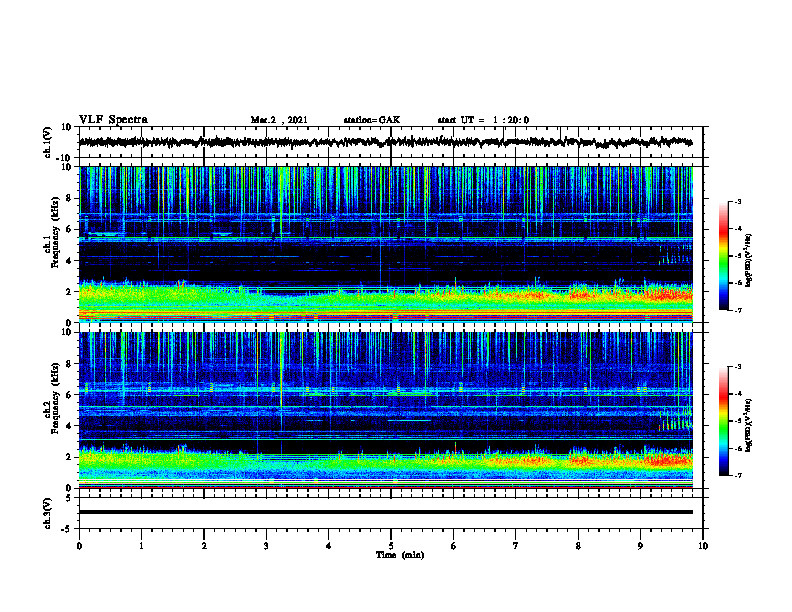This screenshot has width=792, height=612.
Task: Click the "station=GAK" header label
Action: [x=372, y=120]
